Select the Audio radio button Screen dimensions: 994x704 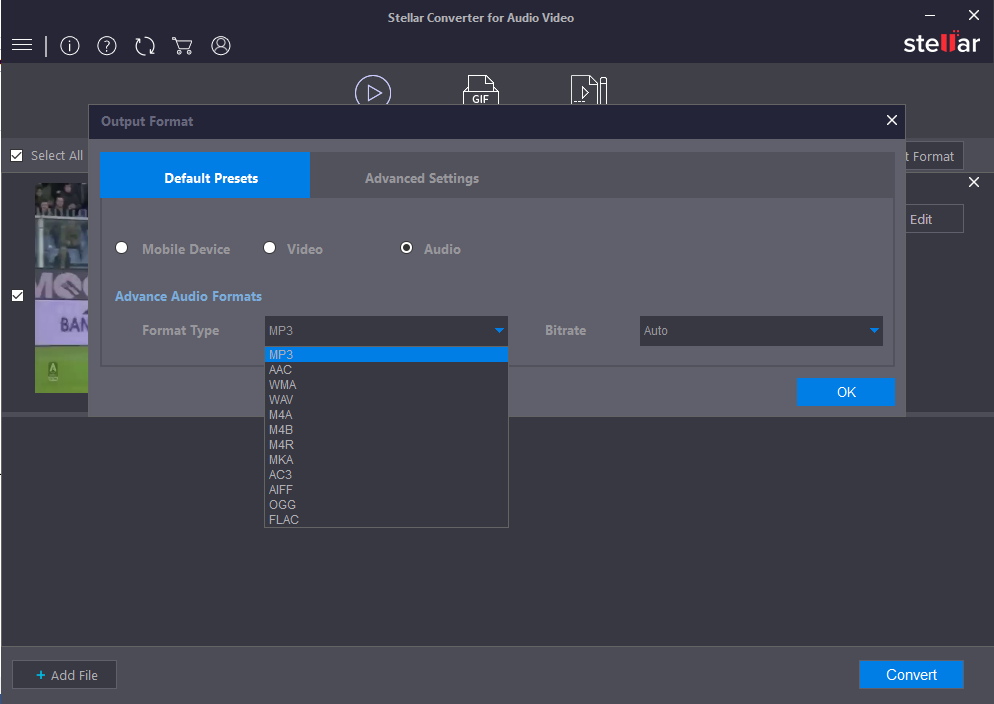click(x=406, y=248)
